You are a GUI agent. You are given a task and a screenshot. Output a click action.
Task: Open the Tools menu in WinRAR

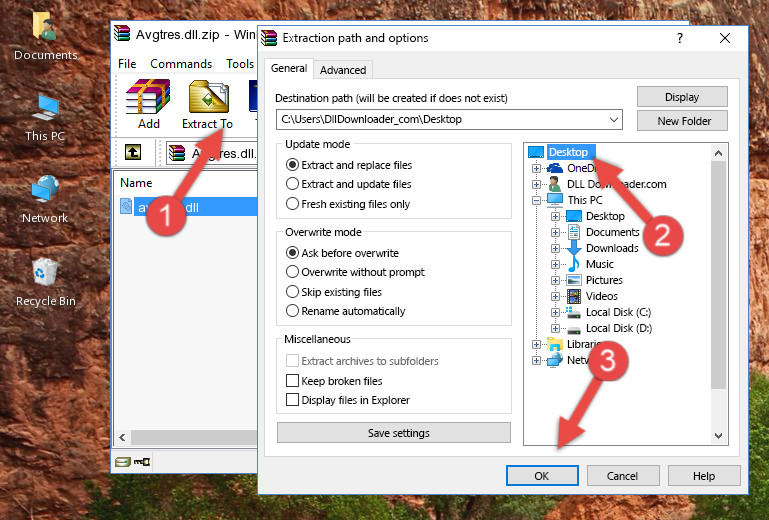point(240,64)
